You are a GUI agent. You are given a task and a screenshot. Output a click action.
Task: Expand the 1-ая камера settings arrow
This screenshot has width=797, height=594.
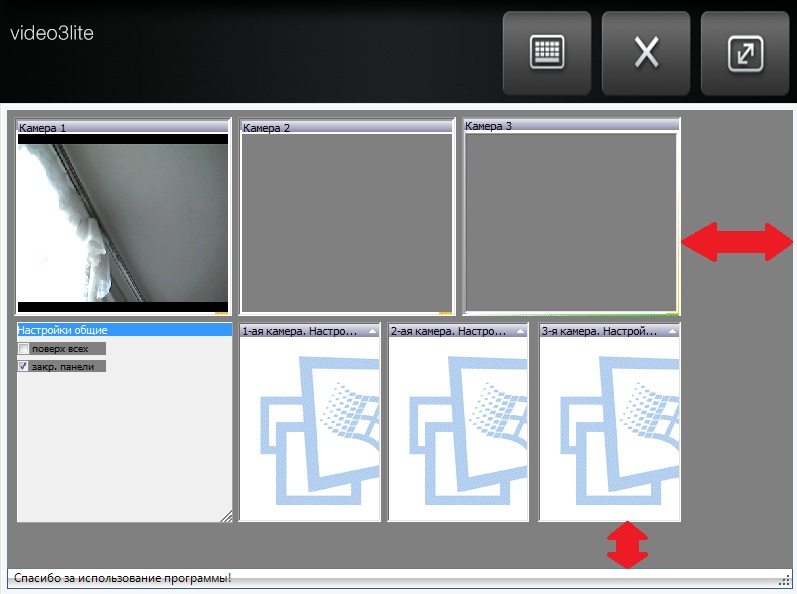coord(372,330)
